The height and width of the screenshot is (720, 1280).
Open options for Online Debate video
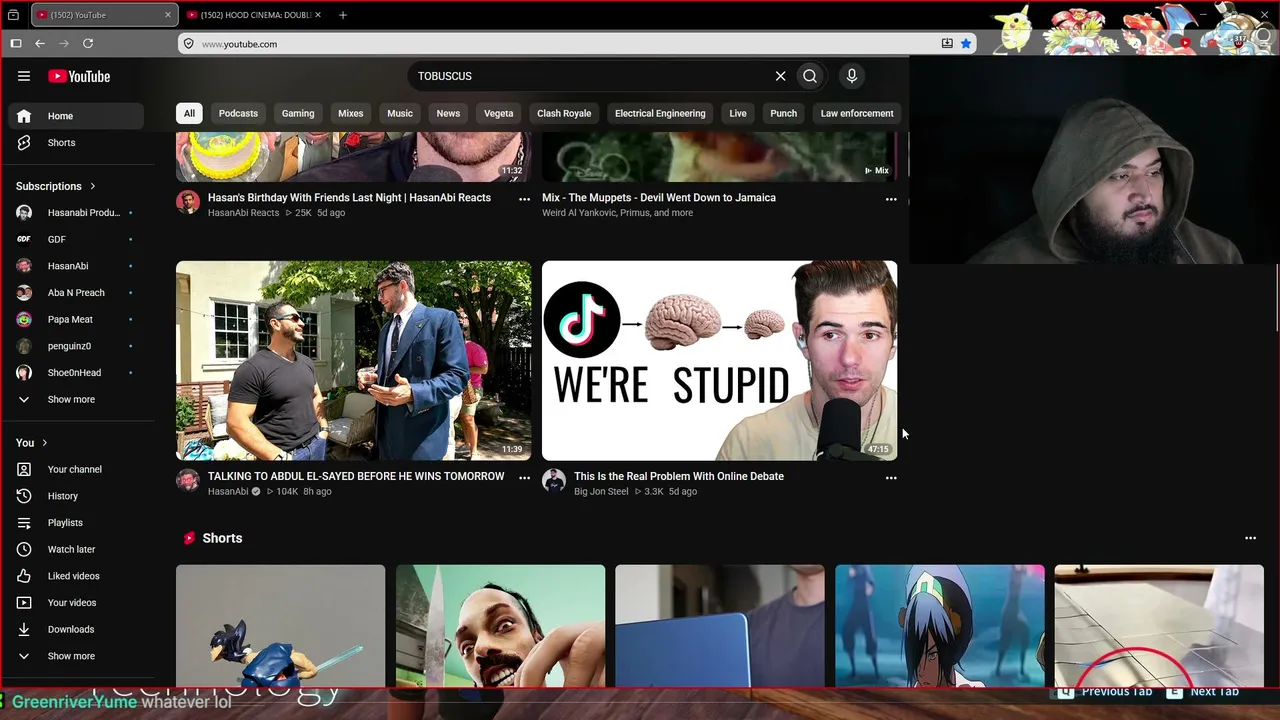pos(891,478)
